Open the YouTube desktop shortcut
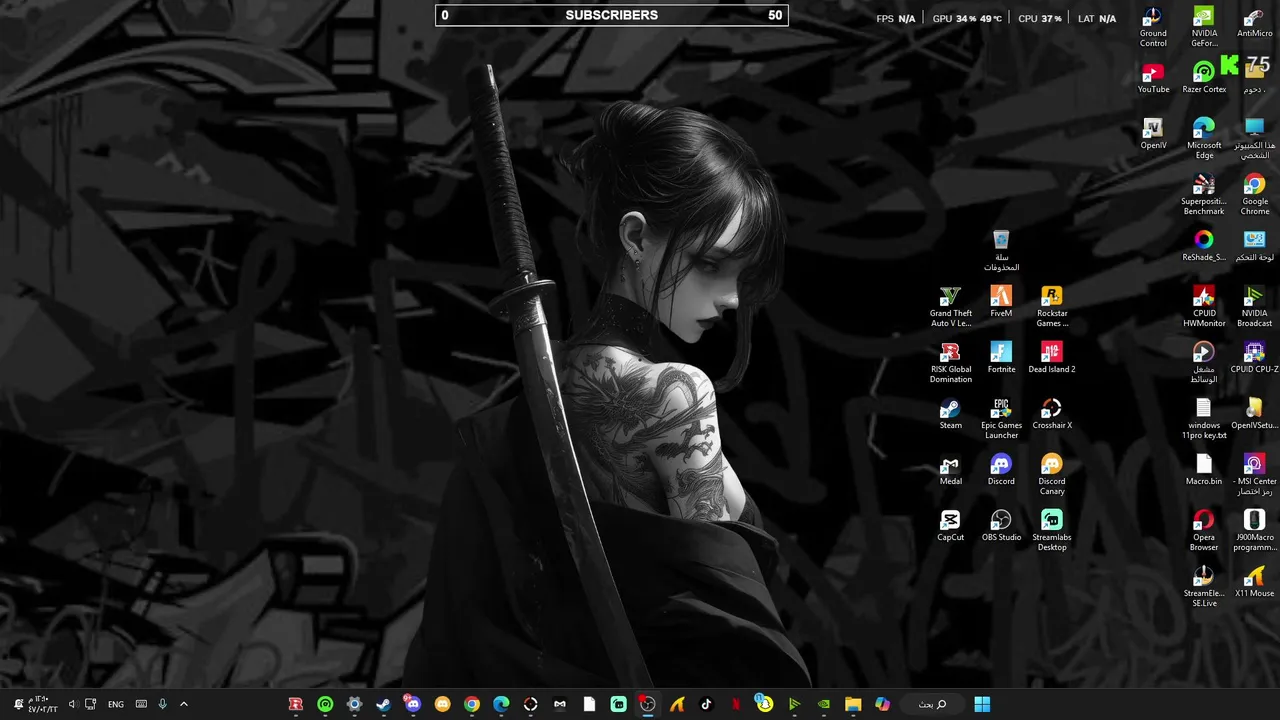This screenshot has width=1280, height=720. 1153,78
